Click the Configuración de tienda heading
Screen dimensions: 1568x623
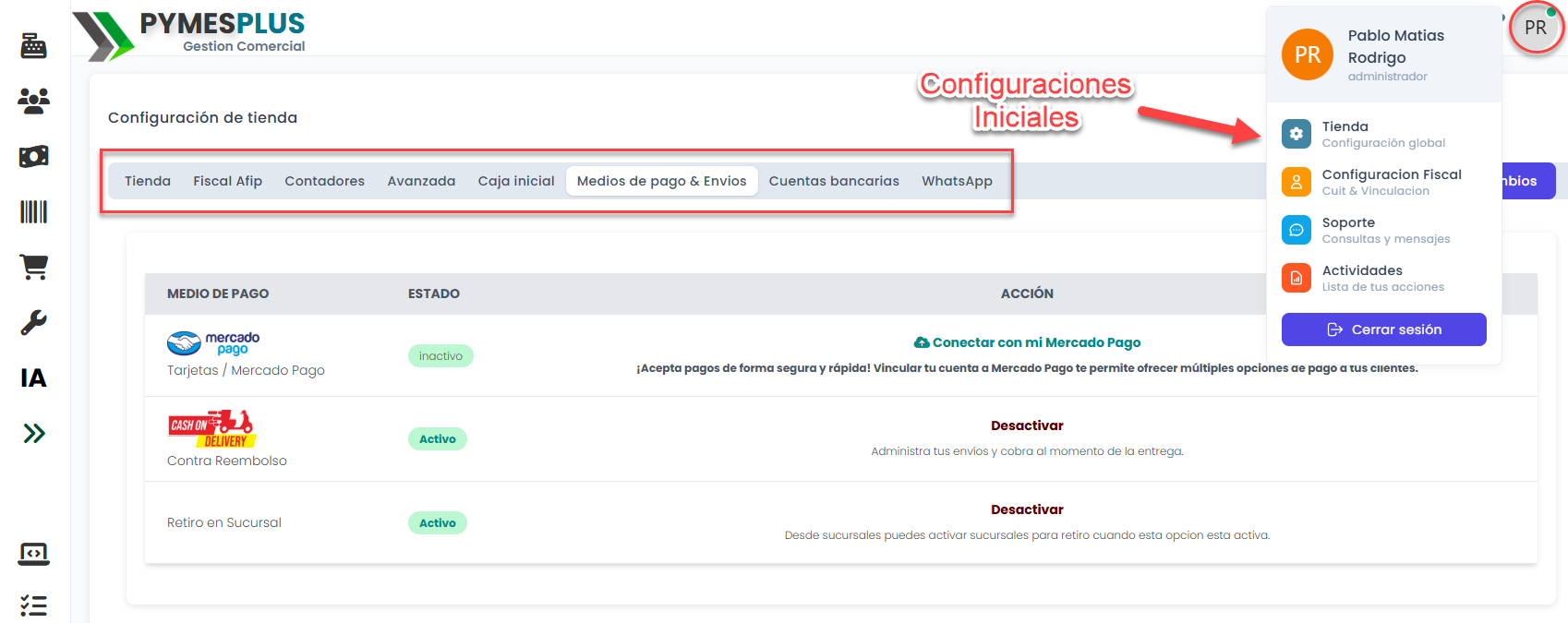coord(202,117)
